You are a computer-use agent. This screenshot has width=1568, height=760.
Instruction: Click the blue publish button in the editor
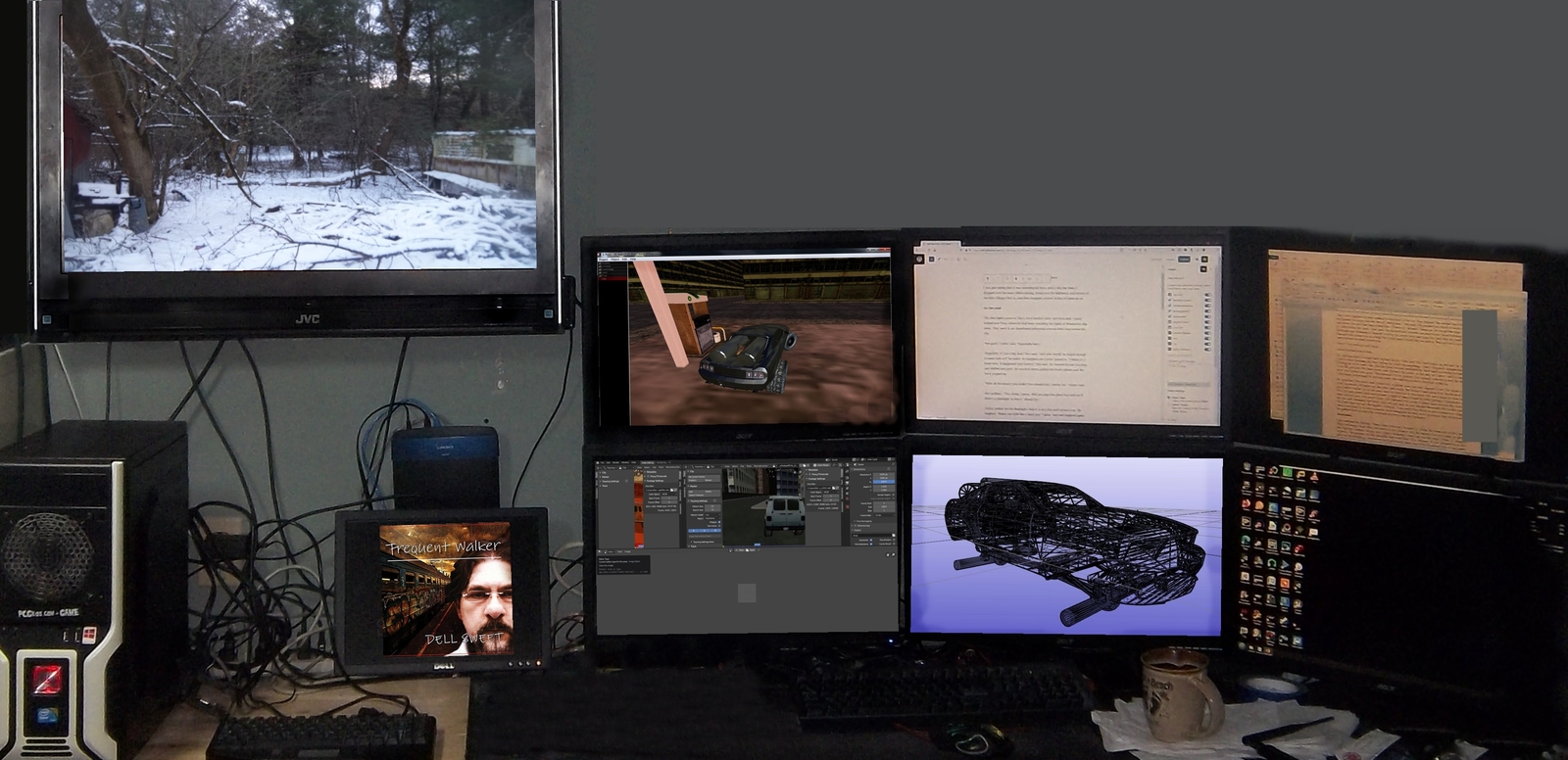(x=1184, y=260)
